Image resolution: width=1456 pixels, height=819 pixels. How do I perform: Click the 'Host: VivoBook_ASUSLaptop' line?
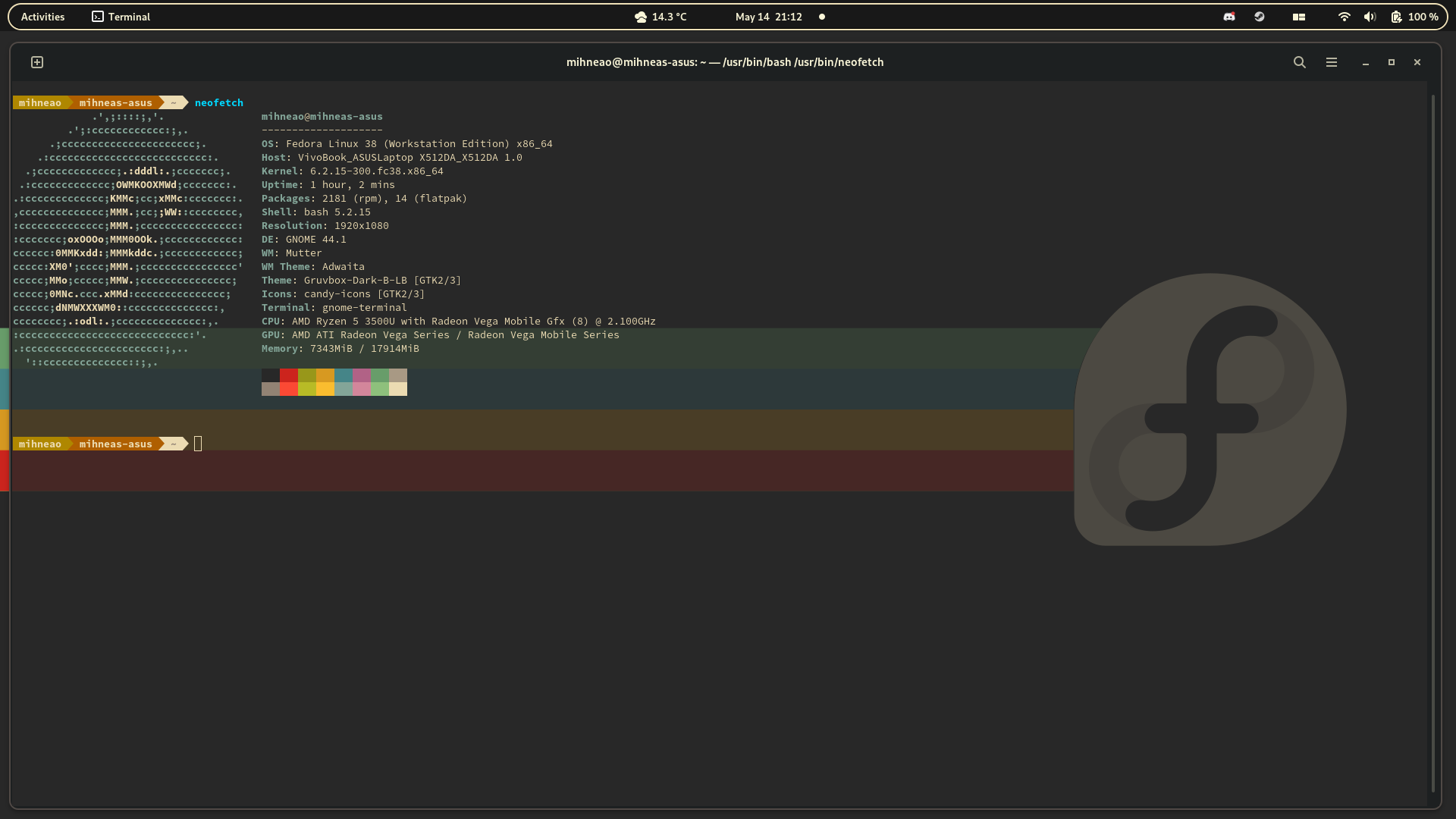pos(391,157)
